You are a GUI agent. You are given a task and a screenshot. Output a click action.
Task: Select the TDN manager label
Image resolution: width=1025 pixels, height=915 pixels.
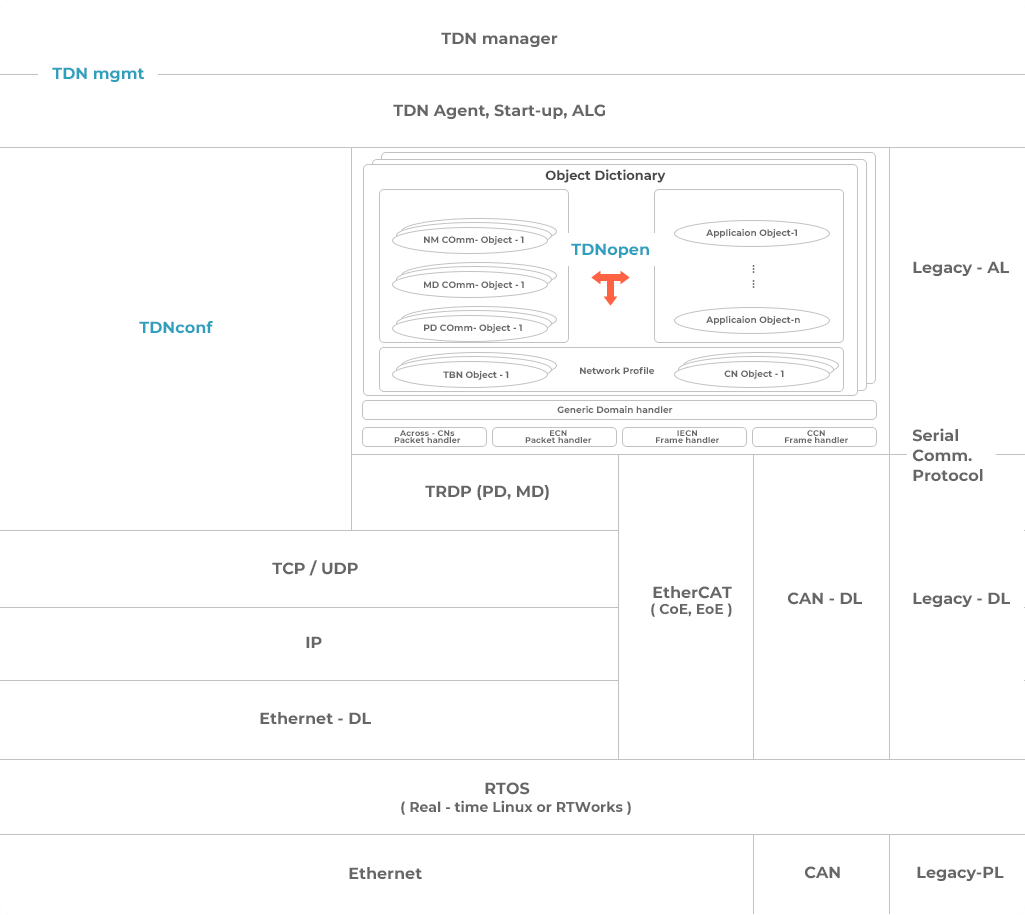tap(499, 39)
